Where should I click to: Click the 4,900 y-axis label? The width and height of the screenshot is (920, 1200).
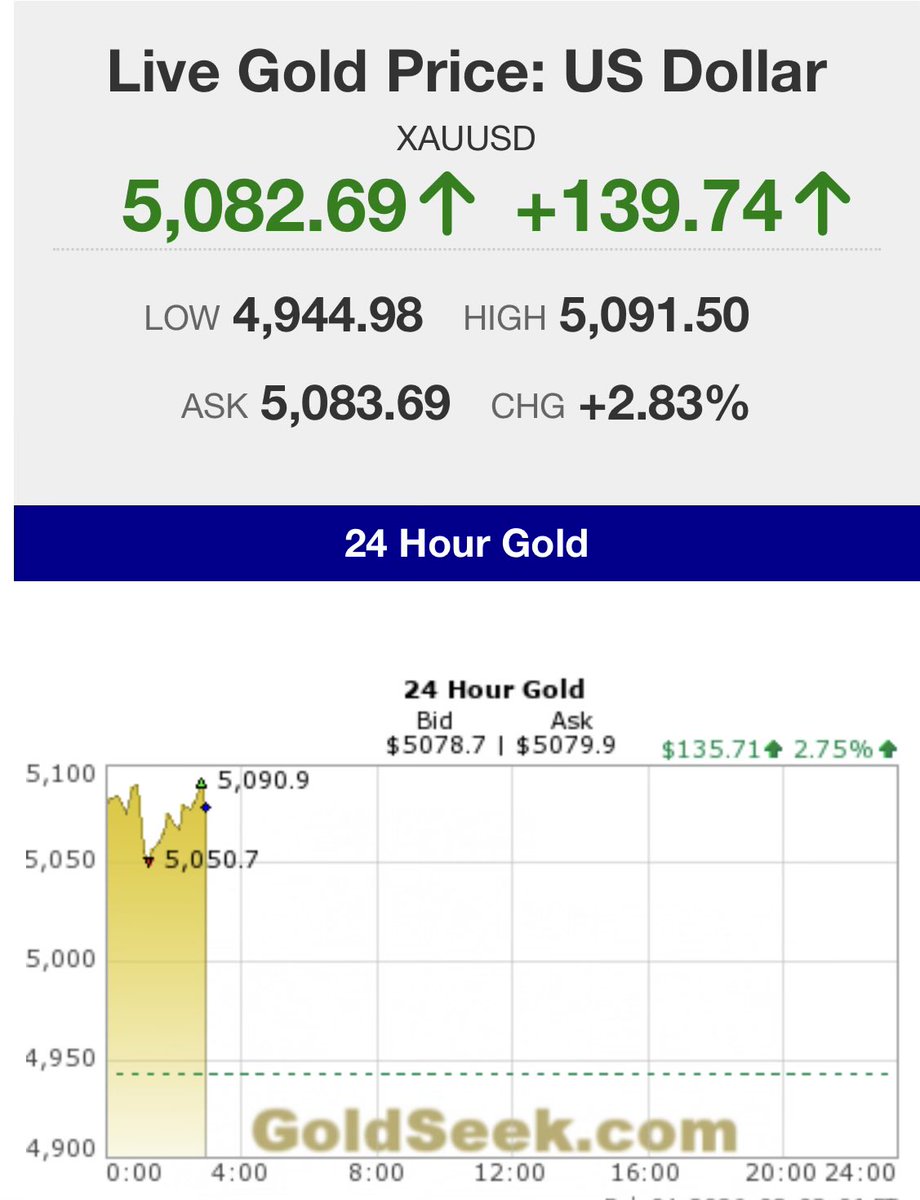tap(59, 1147)
